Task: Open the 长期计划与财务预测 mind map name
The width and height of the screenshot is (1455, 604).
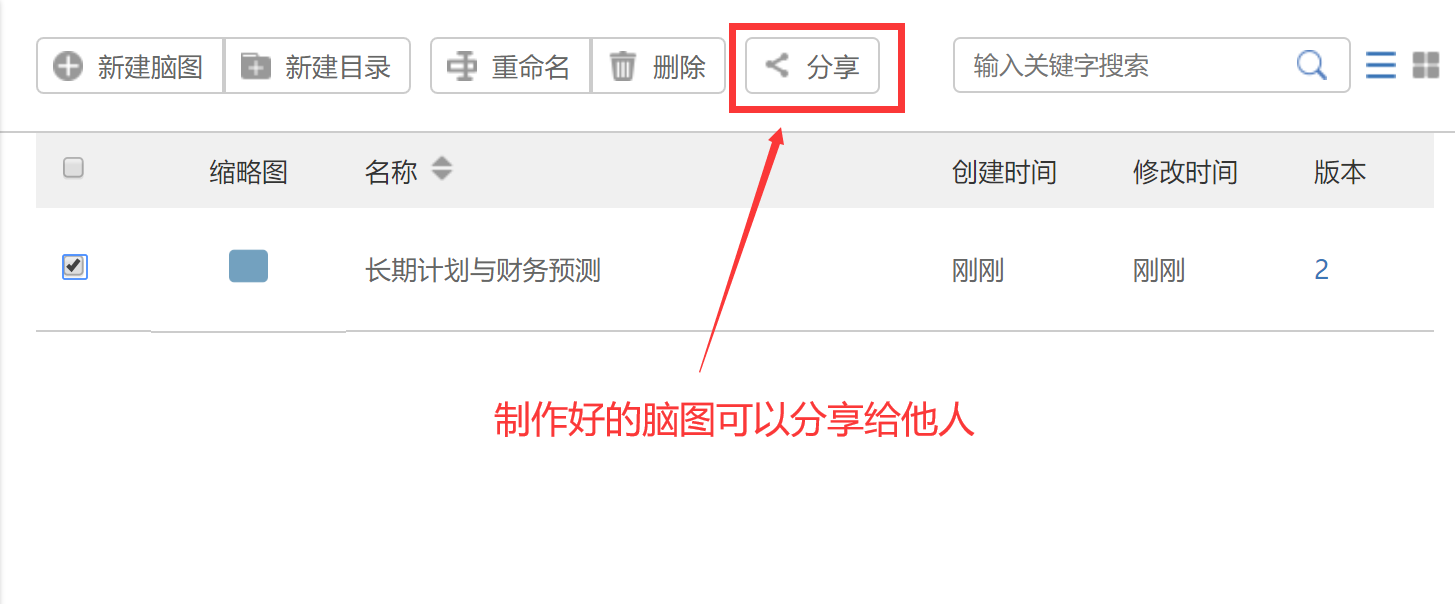Action: (483, 270)
